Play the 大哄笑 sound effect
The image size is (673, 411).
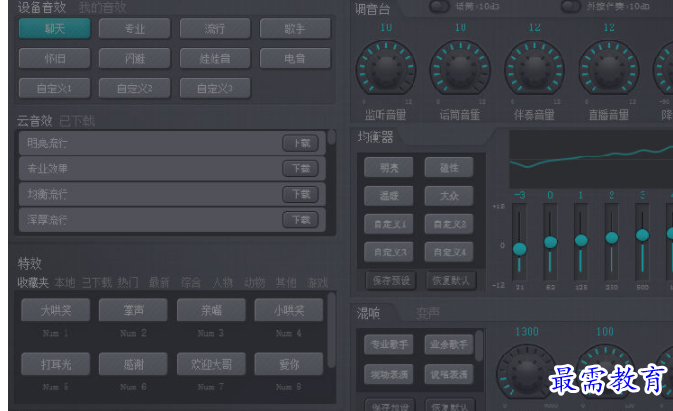tap(56, 310)
